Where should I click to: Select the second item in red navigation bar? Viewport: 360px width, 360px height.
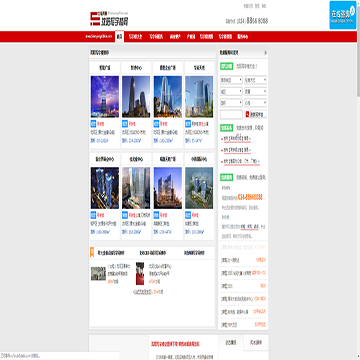(136, 37)
